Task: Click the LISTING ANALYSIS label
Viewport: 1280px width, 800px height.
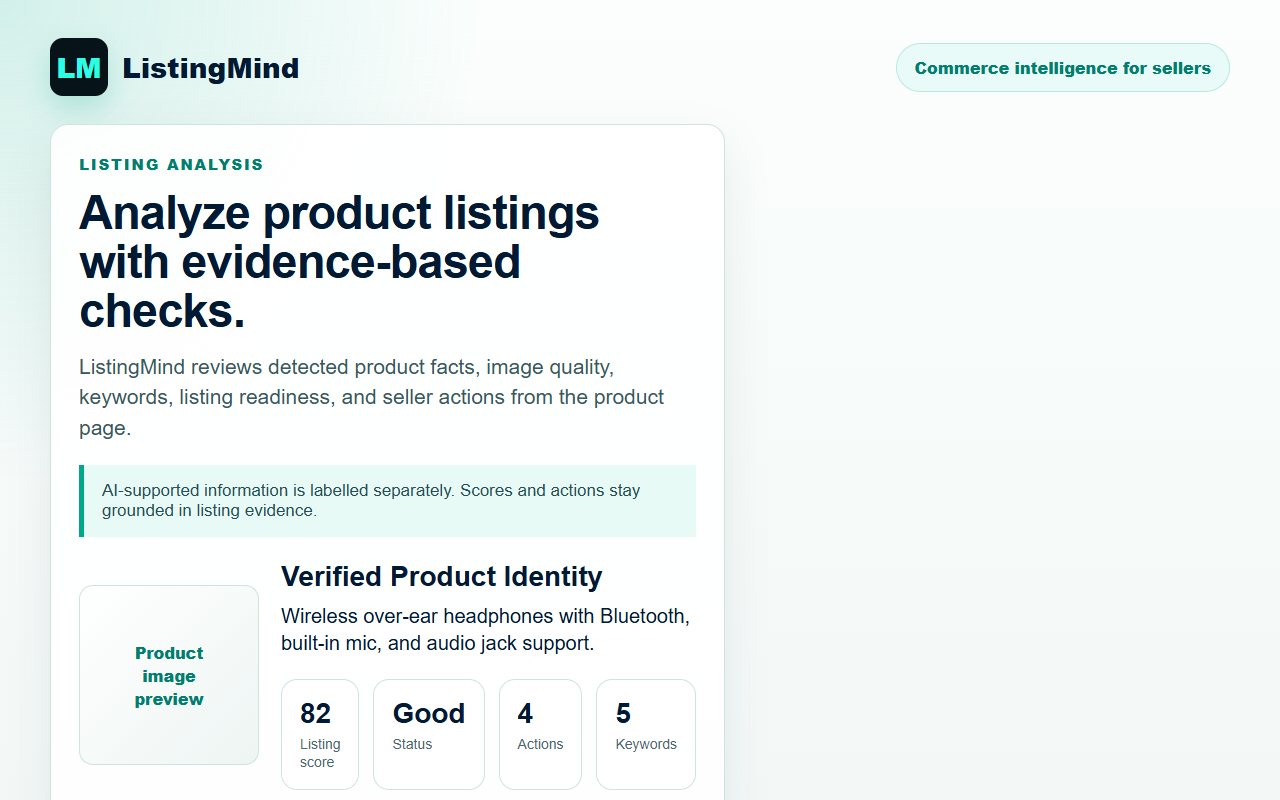Action: click(172, 165)
